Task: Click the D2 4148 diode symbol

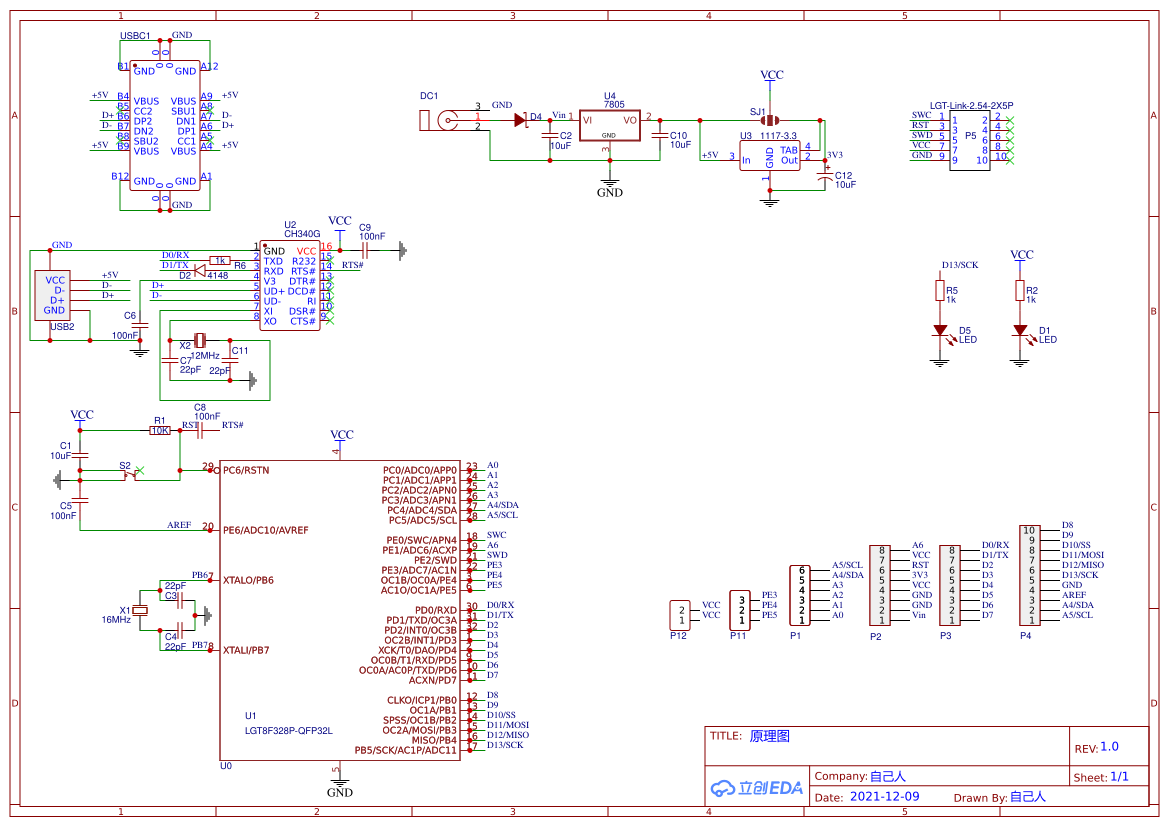Action: (x=199, y=271)
